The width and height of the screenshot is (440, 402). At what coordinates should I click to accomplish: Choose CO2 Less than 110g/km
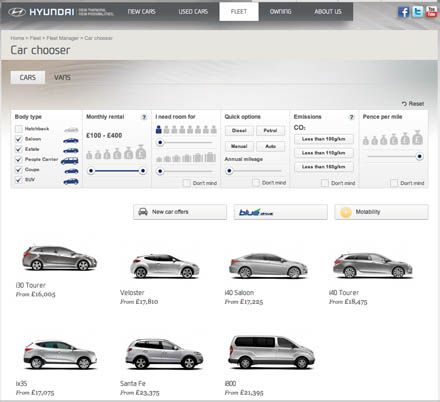(x=324, y=153)
